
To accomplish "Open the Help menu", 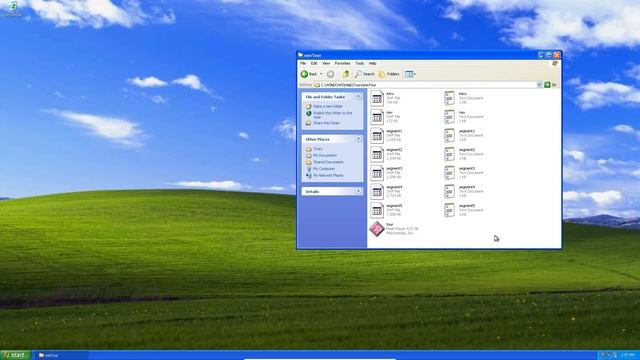I will point(372,64).
